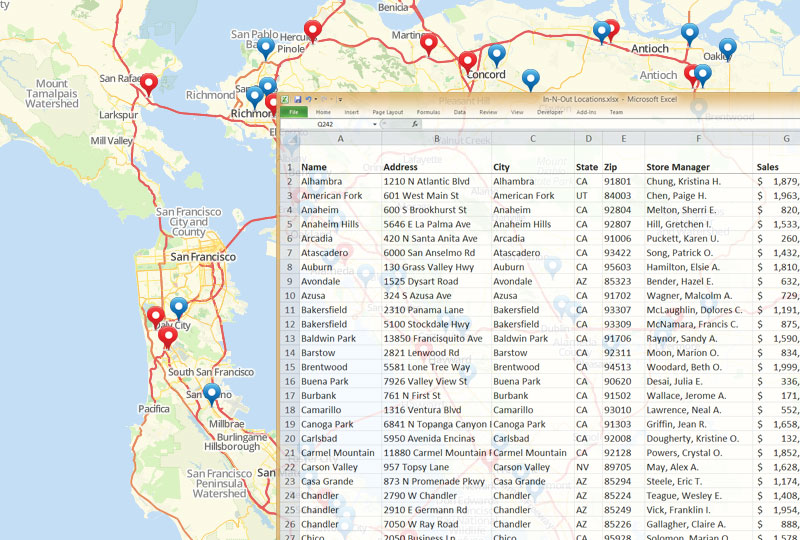The image size is (800, 540).
Task: Click the 'Sales' header cell
Action: click(776, 167)
